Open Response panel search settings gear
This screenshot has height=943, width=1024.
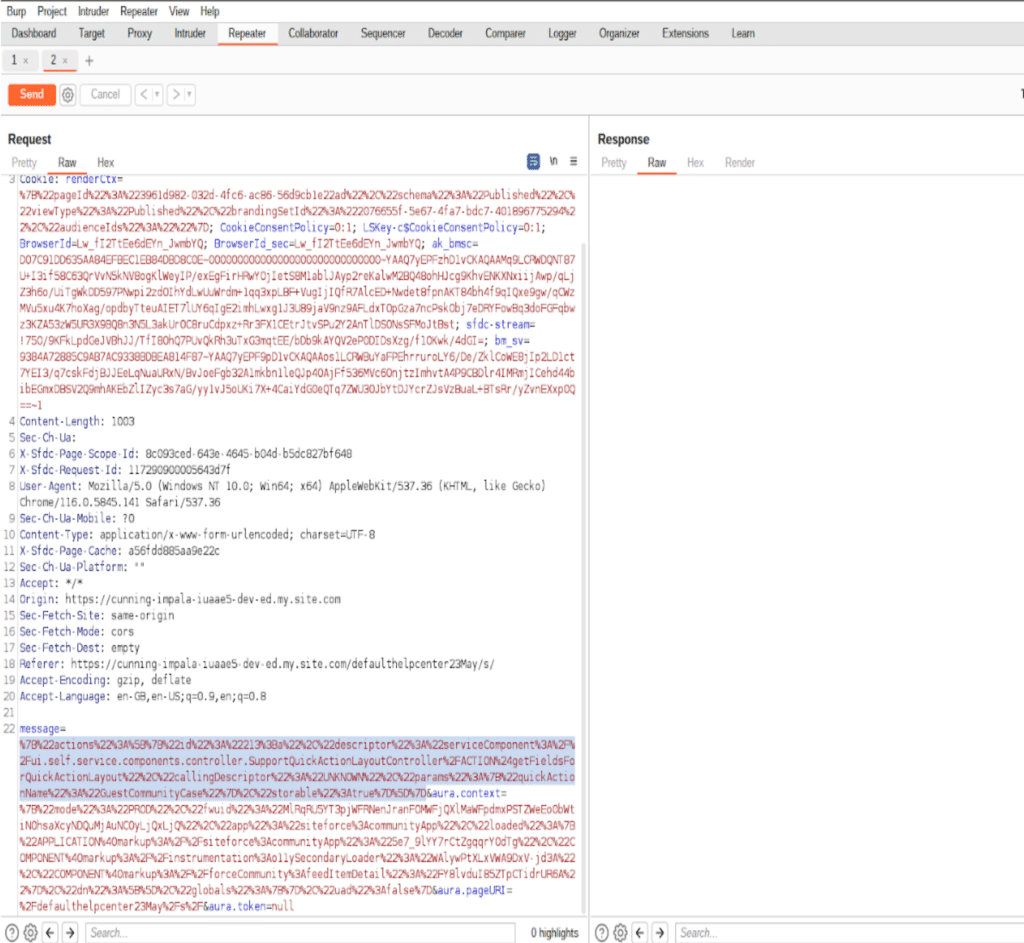(x=620, y=933)
